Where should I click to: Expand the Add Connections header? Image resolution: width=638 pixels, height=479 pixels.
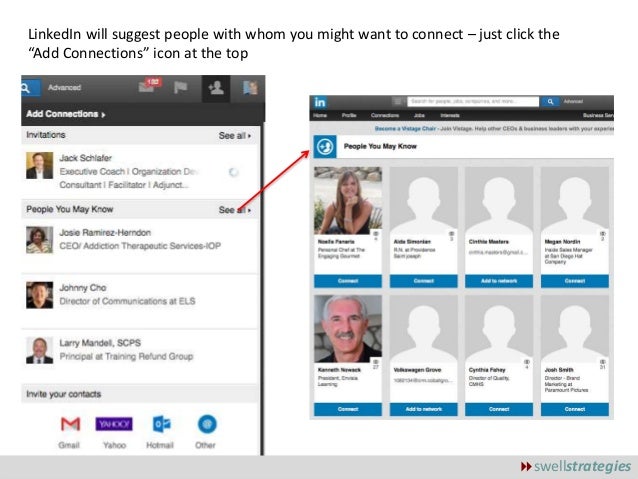click(x=66, y=114)
